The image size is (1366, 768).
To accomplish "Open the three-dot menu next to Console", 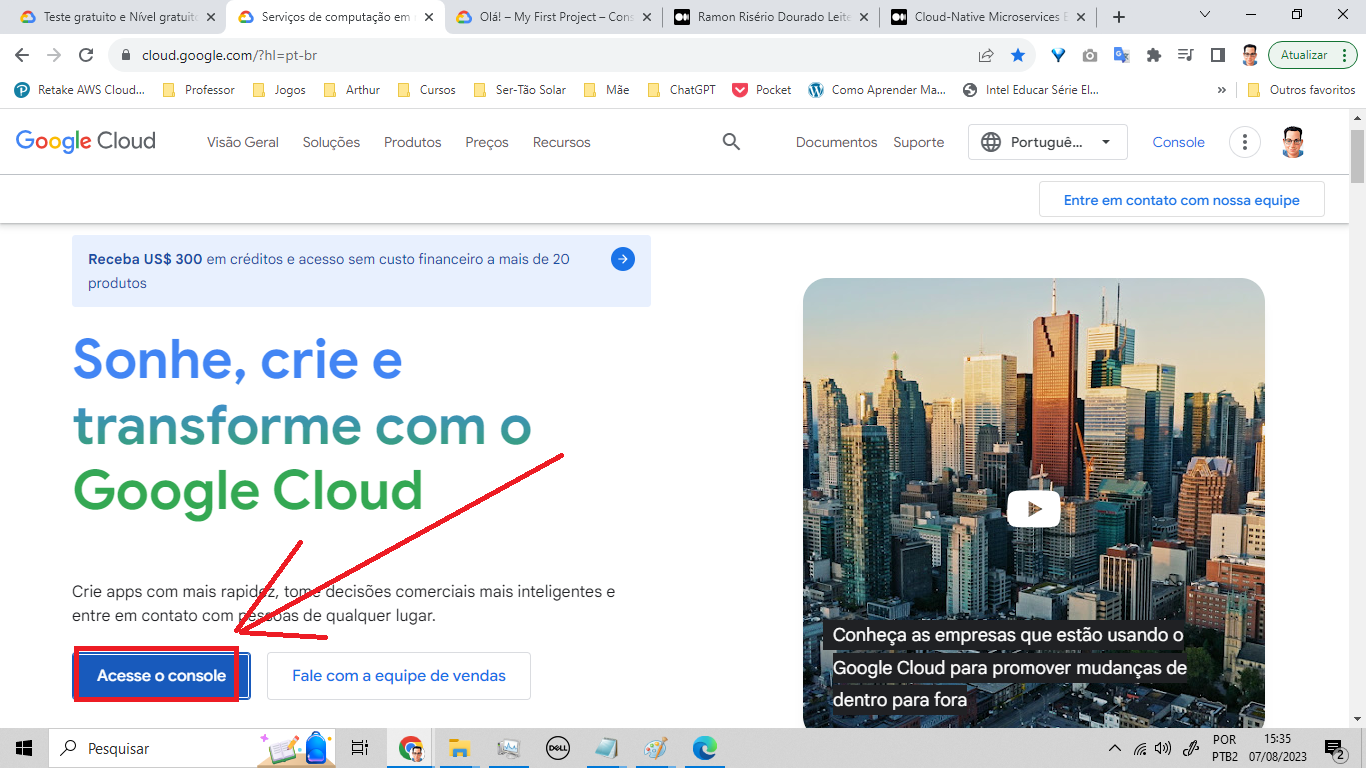I will click(x=1244, y=142).
